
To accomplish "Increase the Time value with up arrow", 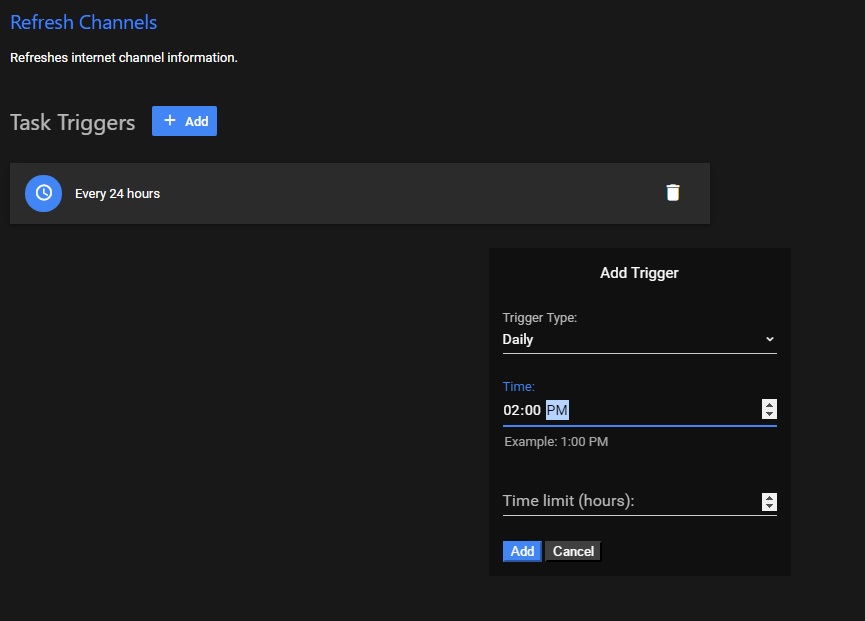I will click(x=769, y=405).
